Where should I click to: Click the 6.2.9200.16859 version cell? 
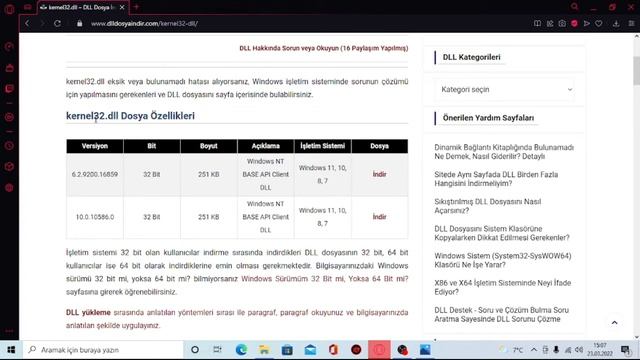[95, 174]
